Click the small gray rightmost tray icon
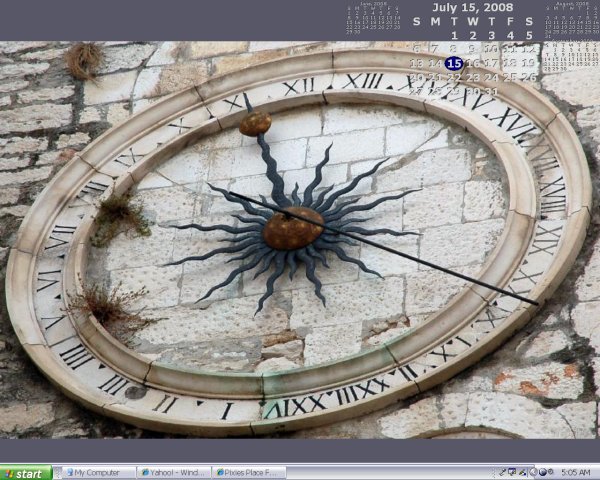Image resolution: width=600 pixels, height=480 pixels. click(551, 472)
